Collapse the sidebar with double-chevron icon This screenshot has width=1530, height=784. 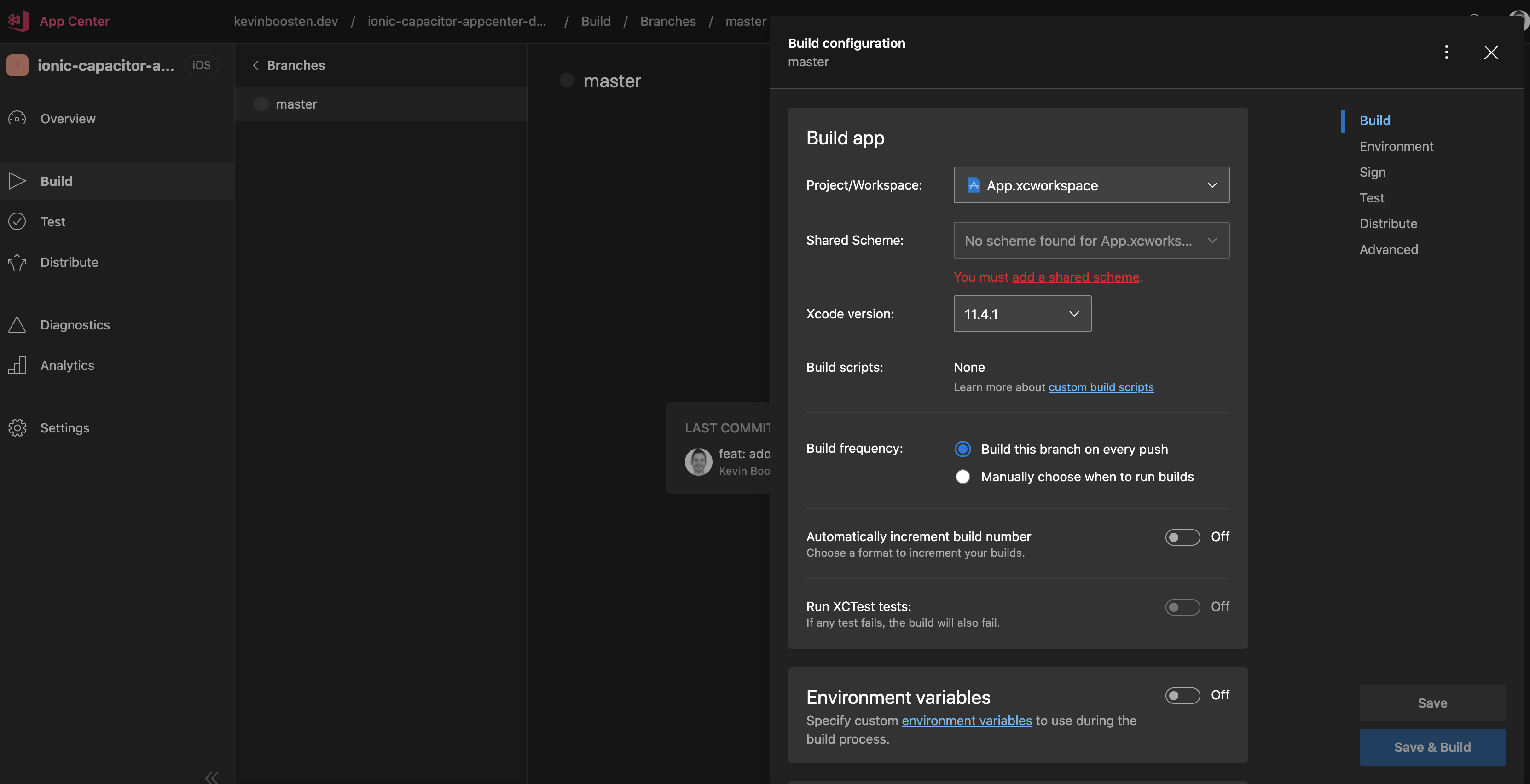[x=212, y=777]
